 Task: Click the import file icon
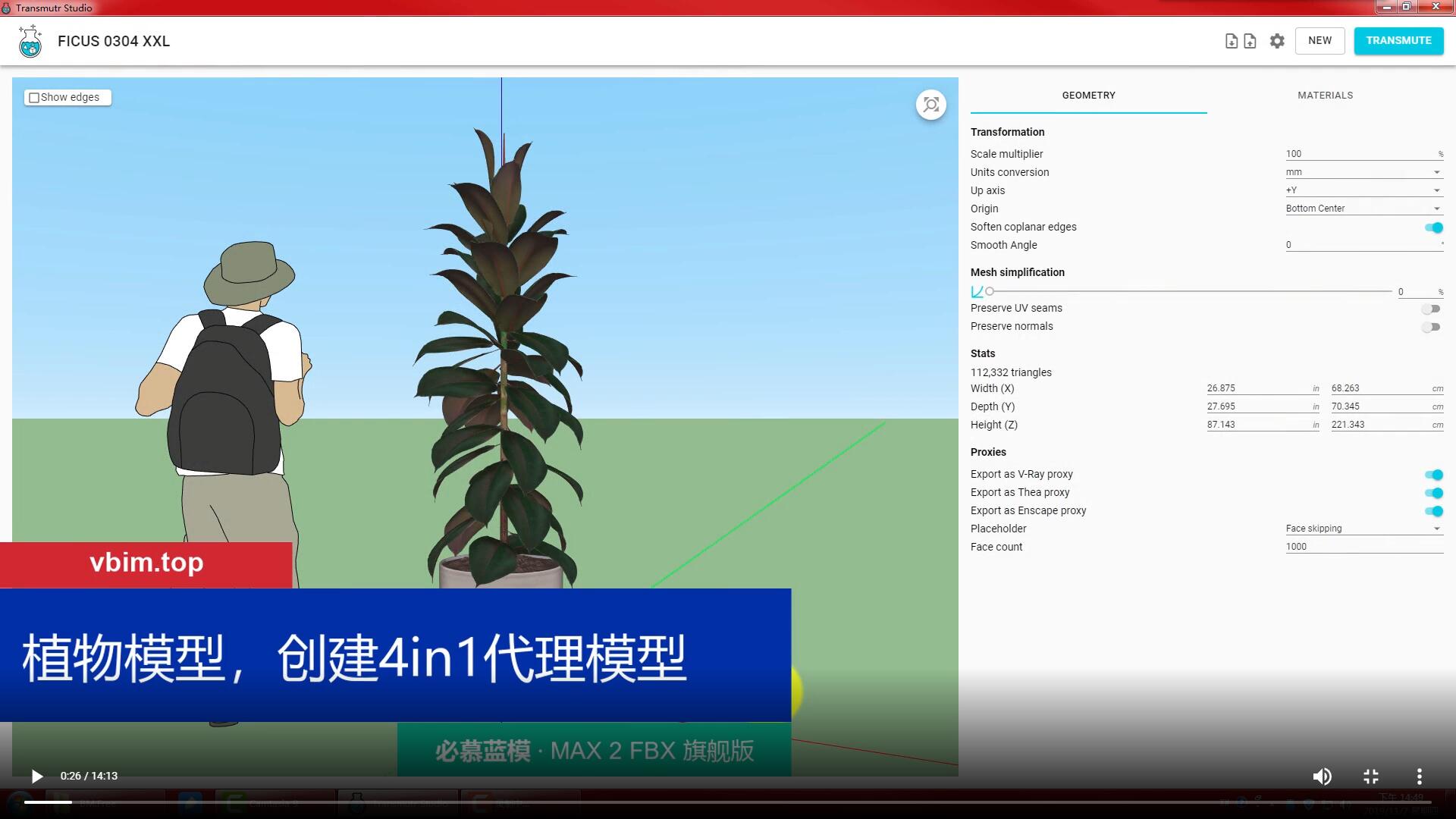[1232, 41]
